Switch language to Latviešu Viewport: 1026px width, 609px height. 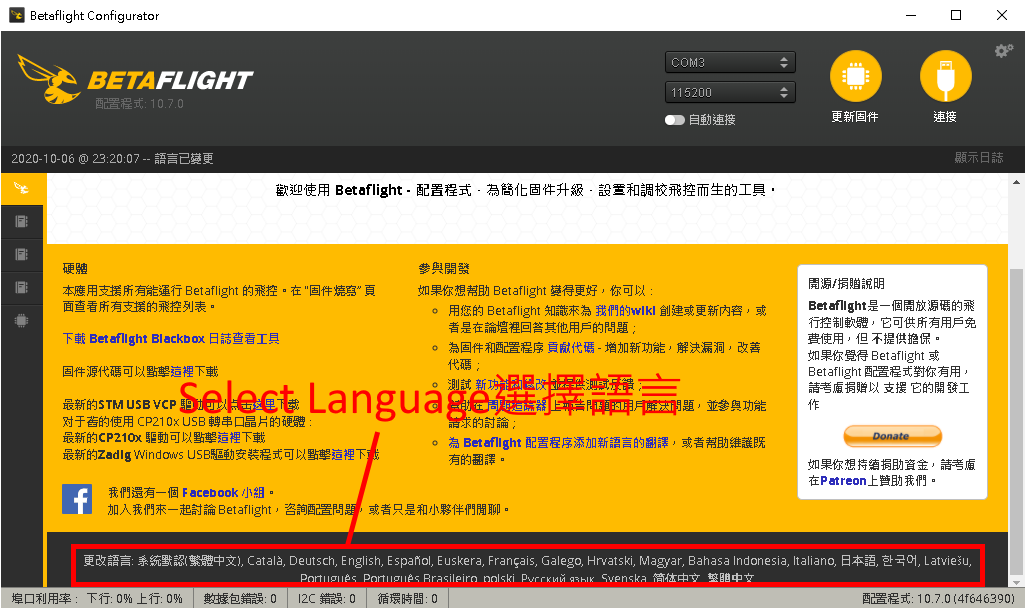tap(947, 561)
